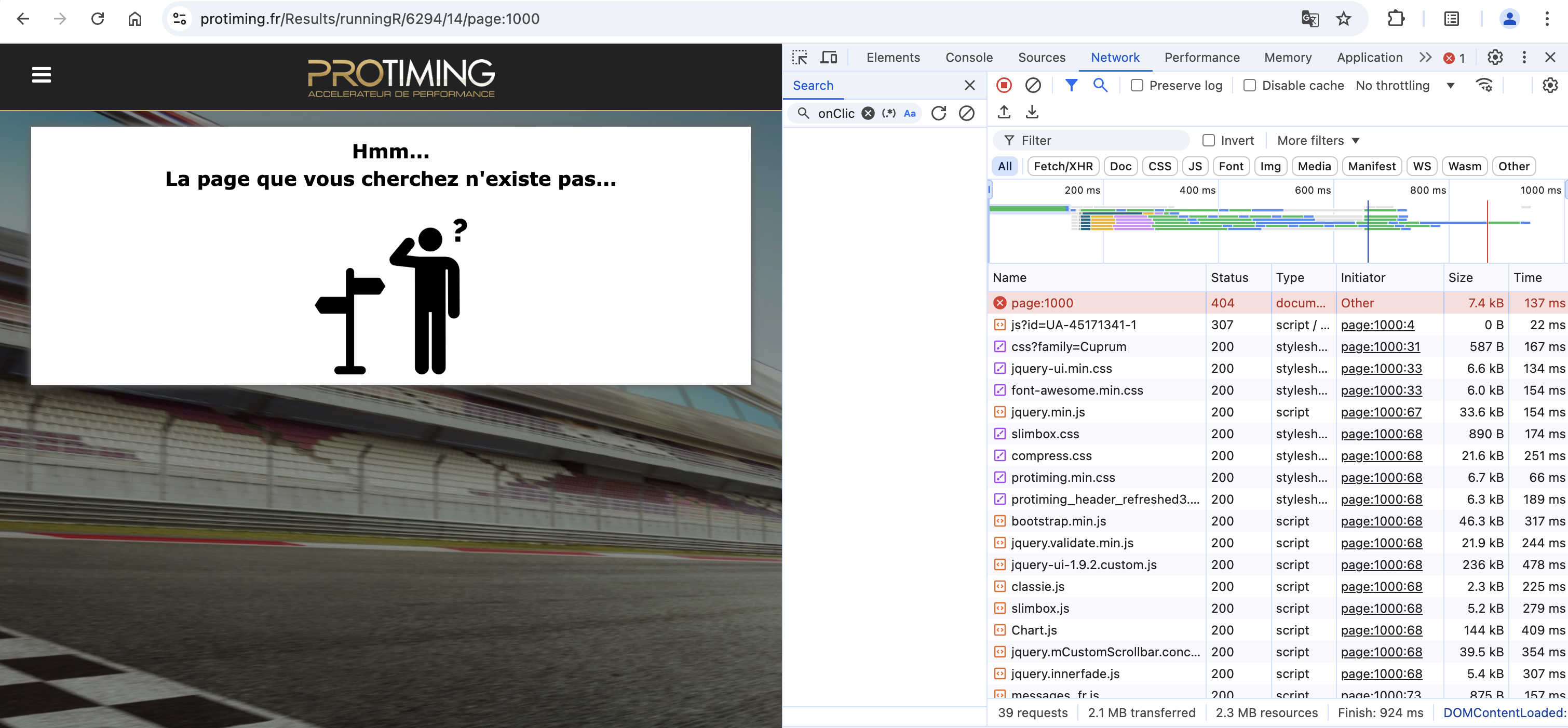Stop recording network log

[x=1004, y=85]
